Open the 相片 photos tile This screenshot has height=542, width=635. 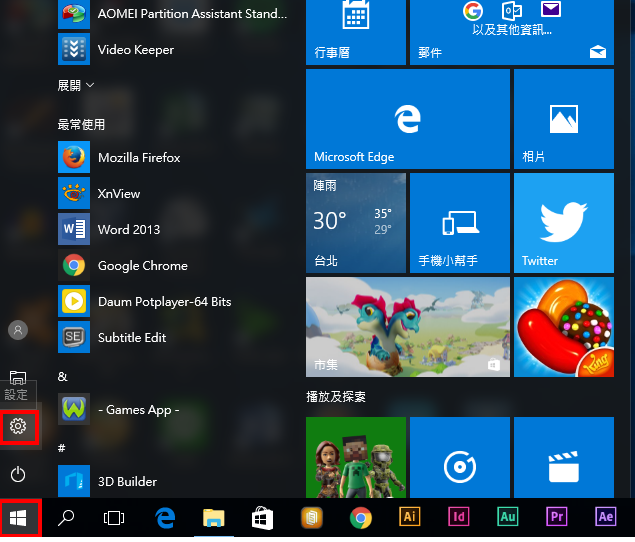[564, 119]
